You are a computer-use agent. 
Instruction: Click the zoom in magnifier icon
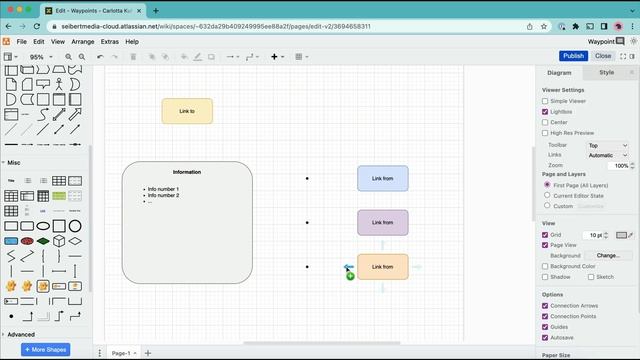[68, 57]
